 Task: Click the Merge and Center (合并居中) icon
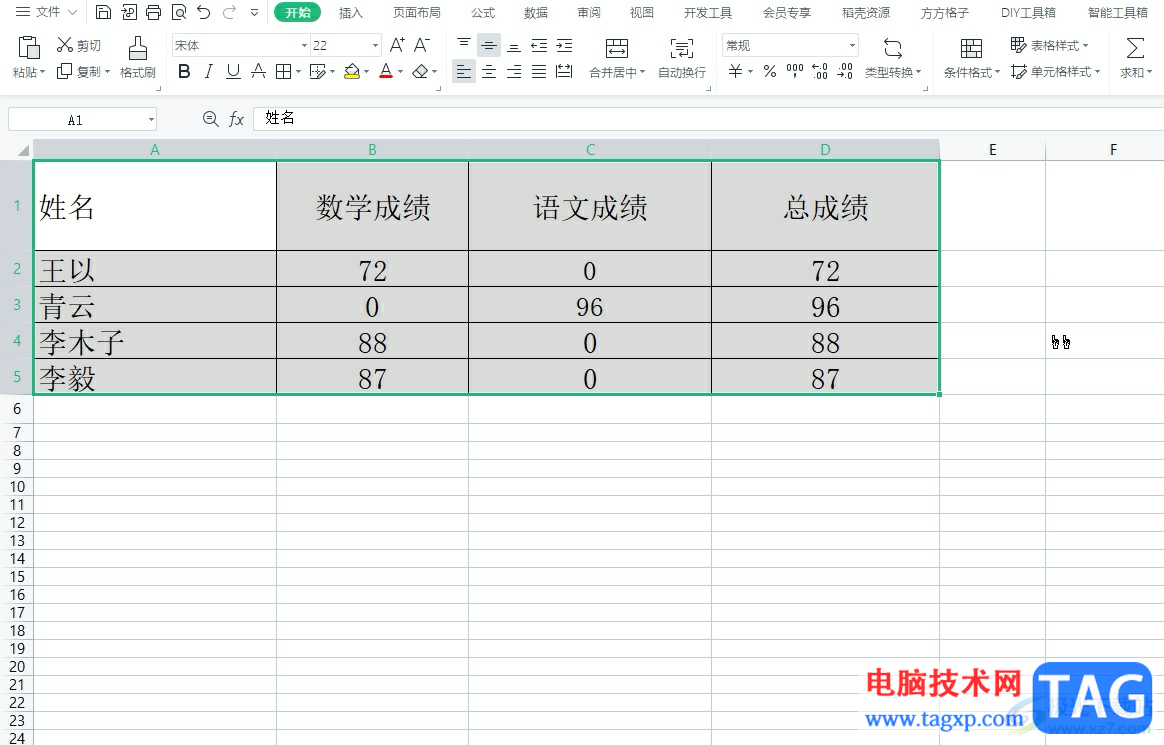(x=616, y=48)
